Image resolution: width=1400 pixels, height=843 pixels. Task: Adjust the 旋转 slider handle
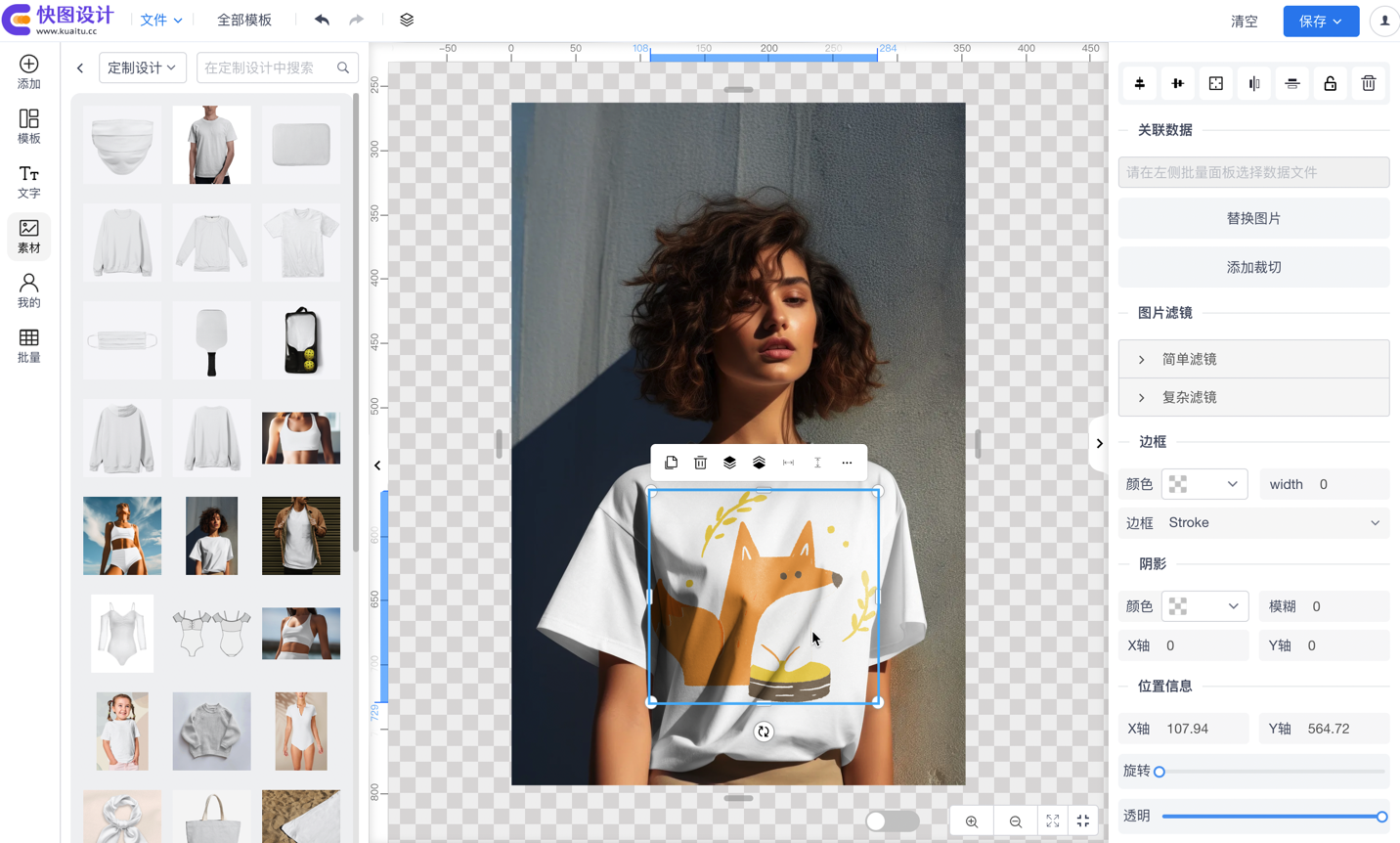1159,772
